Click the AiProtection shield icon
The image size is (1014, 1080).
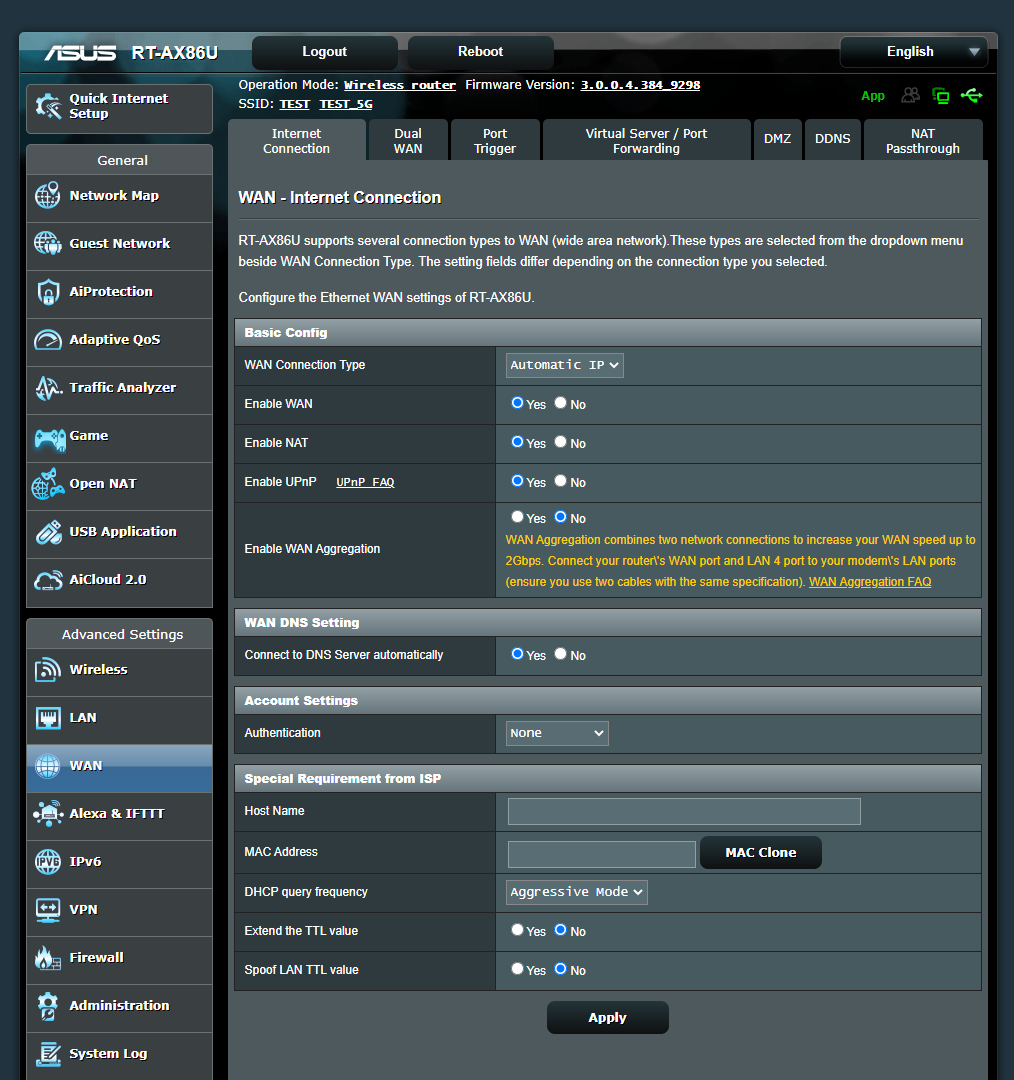pyautogui.click(x=48, y=291)
